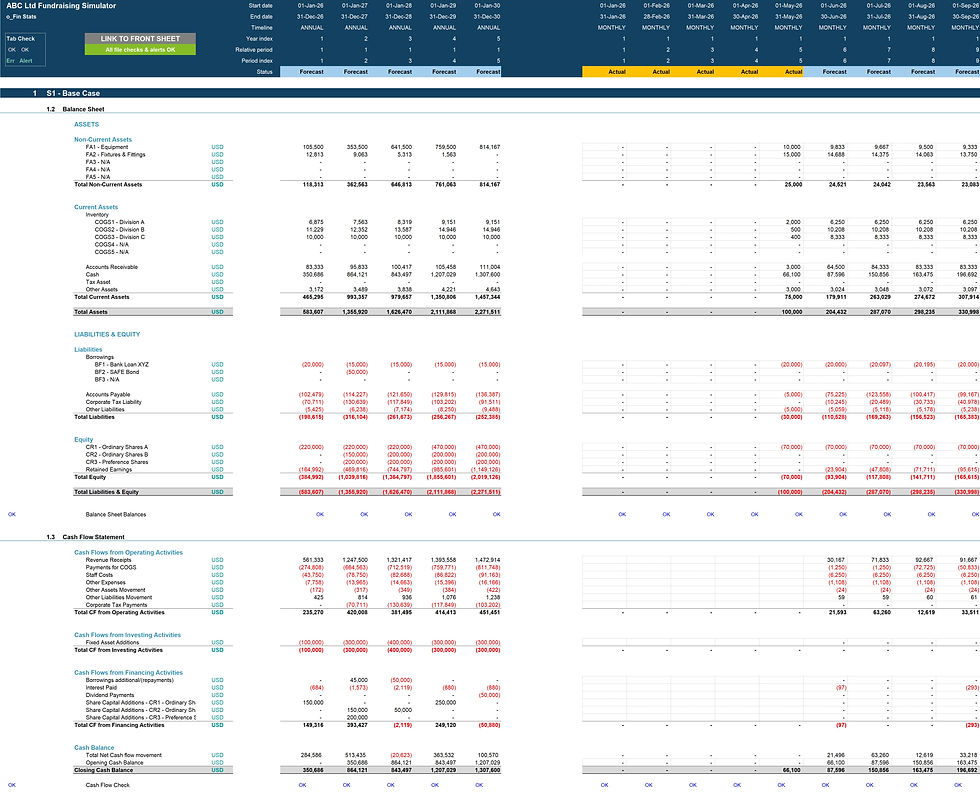Click Cash Flows from Operating Activities heading

[x=128, y=552]
